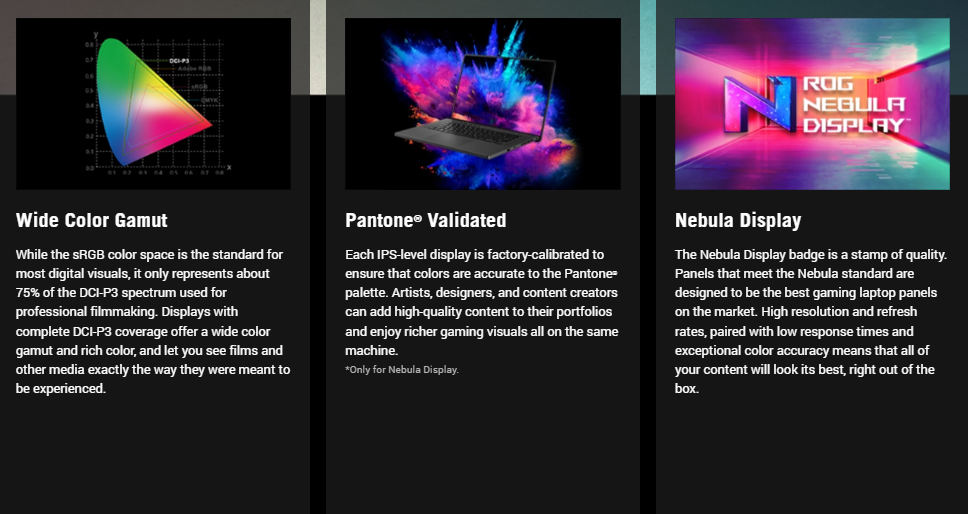The width and height of the screenshot is (968, 514).
Task: Click the CMYK label on the chart
Action: click(210, 100)
